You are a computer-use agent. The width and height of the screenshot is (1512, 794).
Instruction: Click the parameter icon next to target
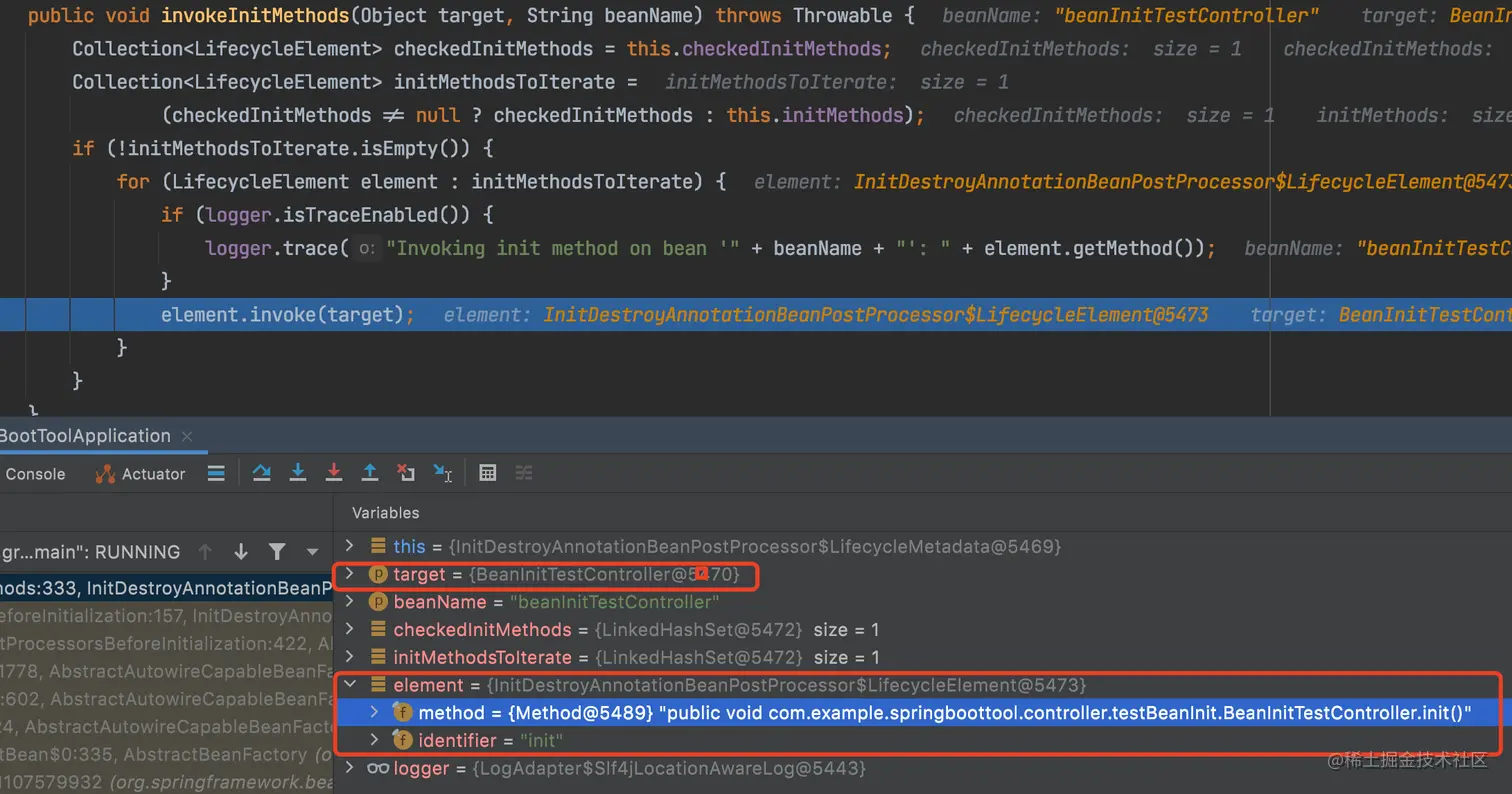378,574
